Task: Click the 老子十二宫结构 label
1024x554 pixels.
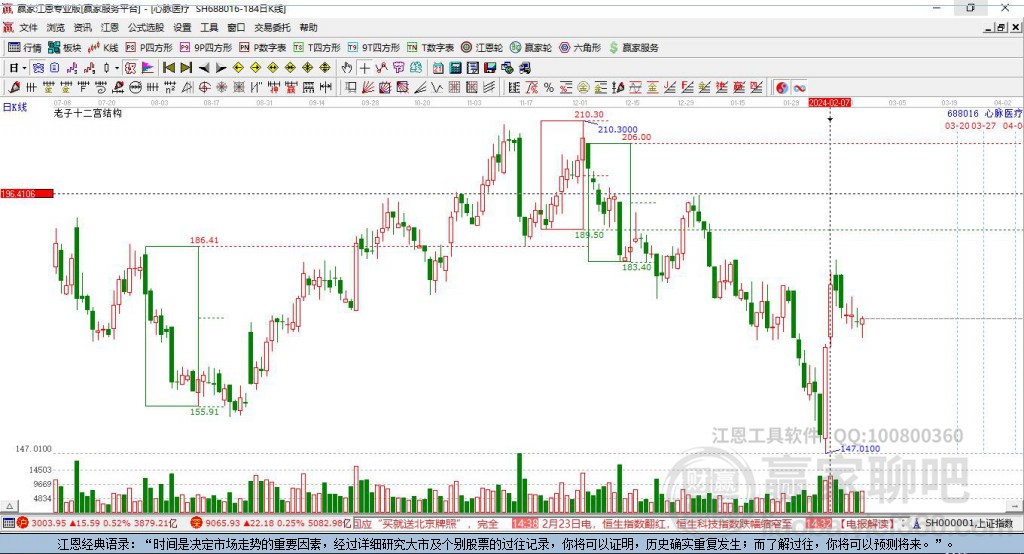Action: [88, 113]
